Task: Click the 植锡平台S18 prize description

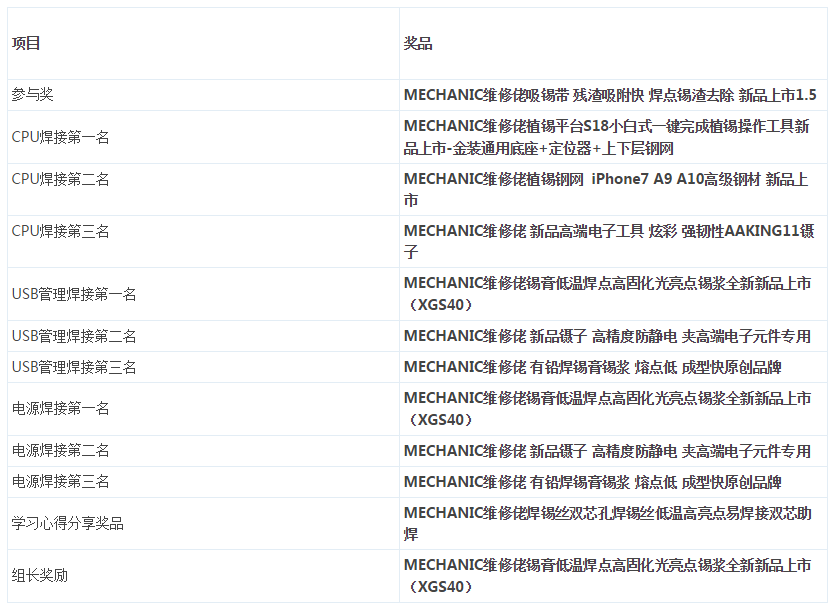Action: pyautogui.click(x=606, y=137)
